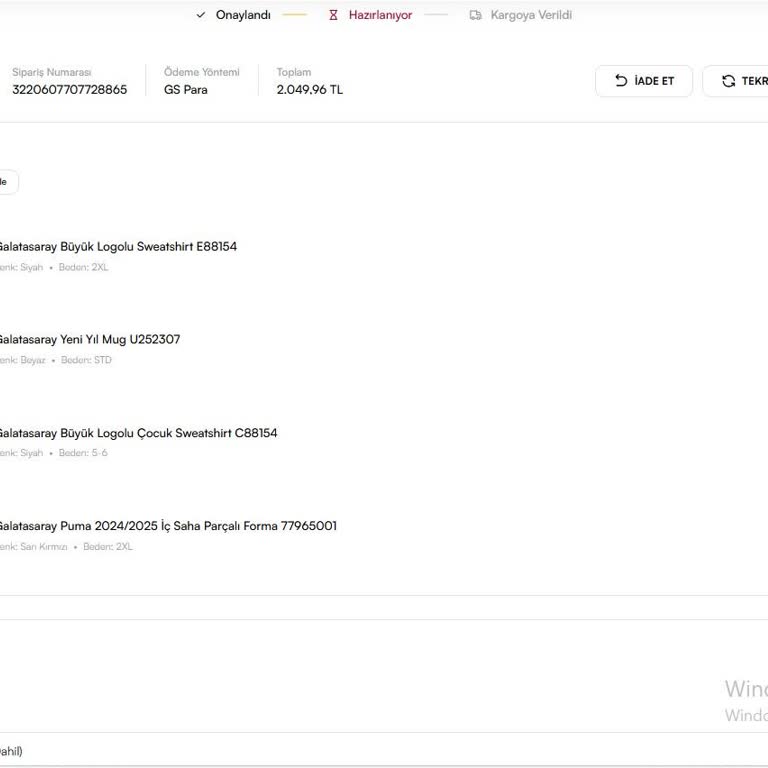768x768 pixels.
Task: Click the checkmark icon beside Onaylandı
Action: tap(200, 15)
